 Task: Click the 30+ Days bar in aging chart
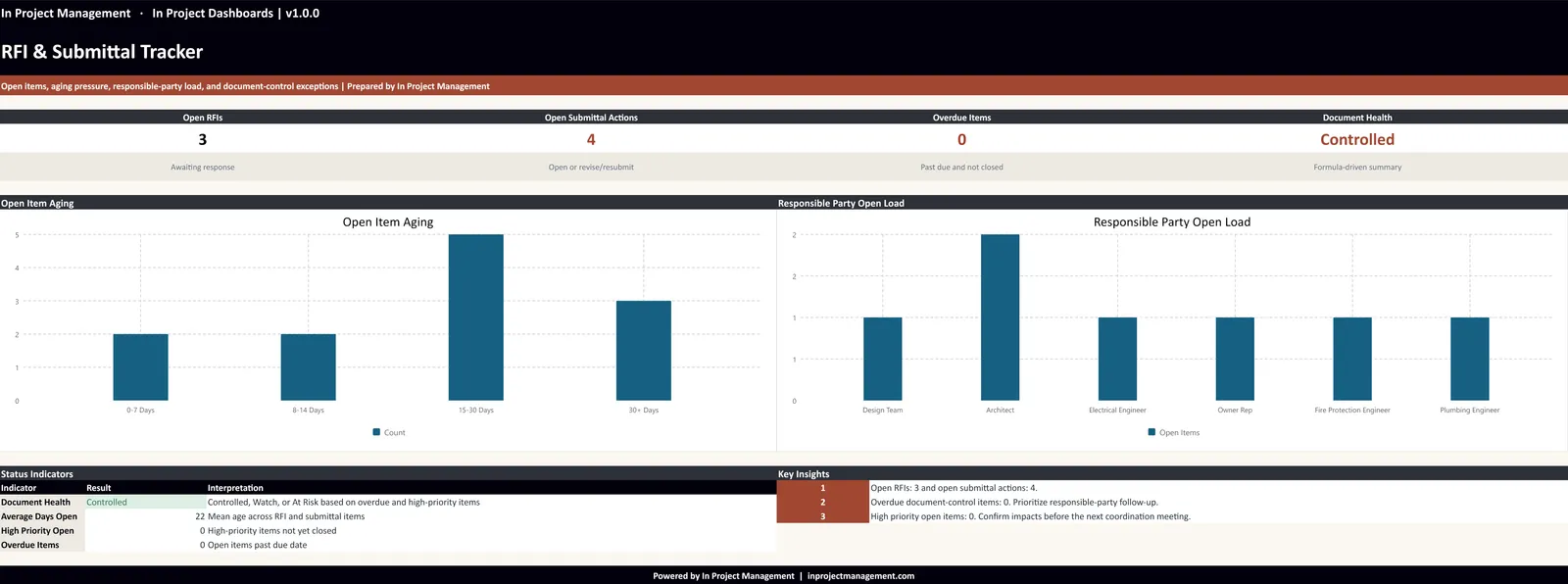644,351
